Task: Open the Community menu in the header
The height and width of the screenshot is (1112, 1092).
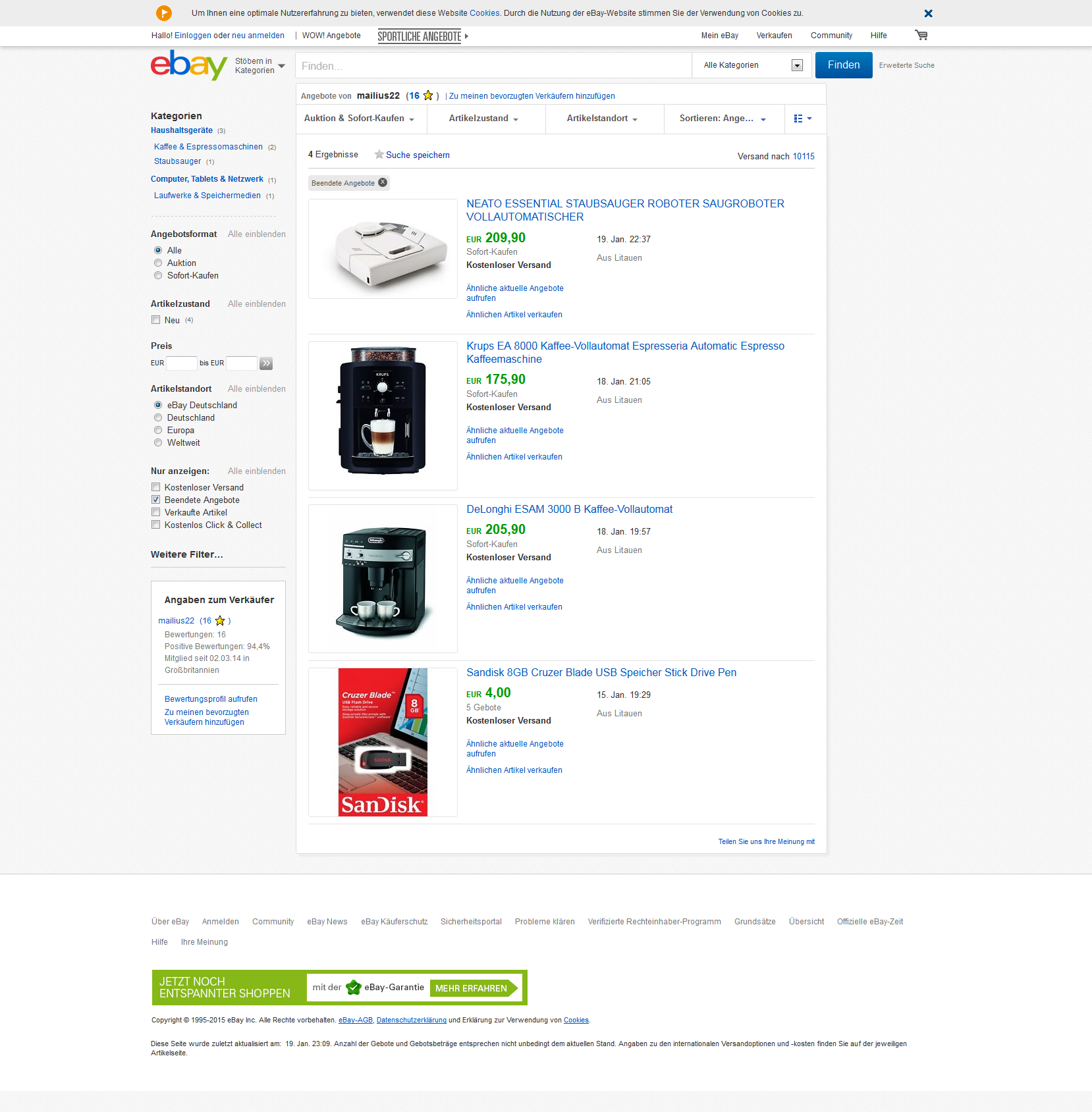Action: (831, 36)
